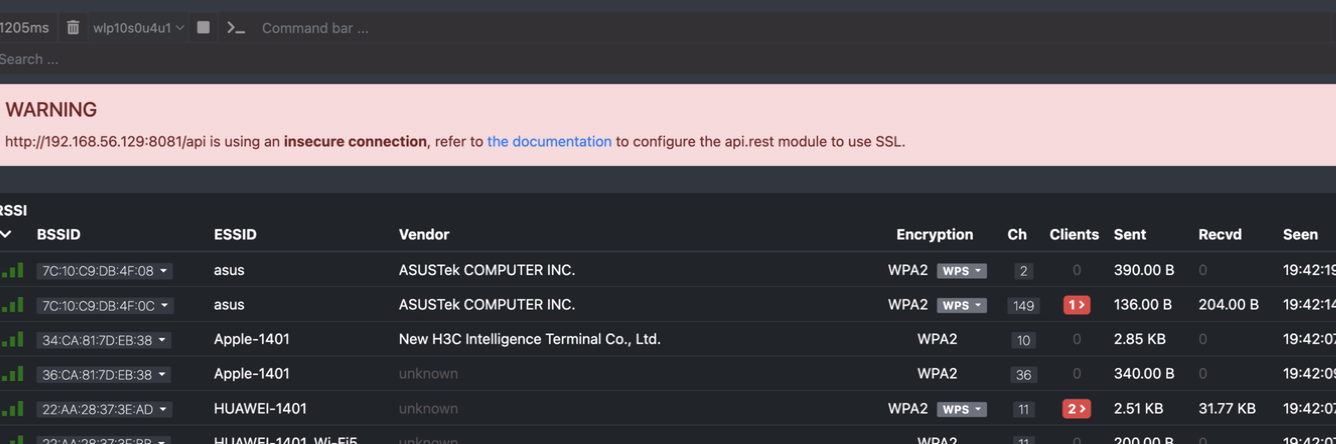Screen dimensions: 1336x444
Task: Sort by the Encryption column header
Action: tap(934, 234)
